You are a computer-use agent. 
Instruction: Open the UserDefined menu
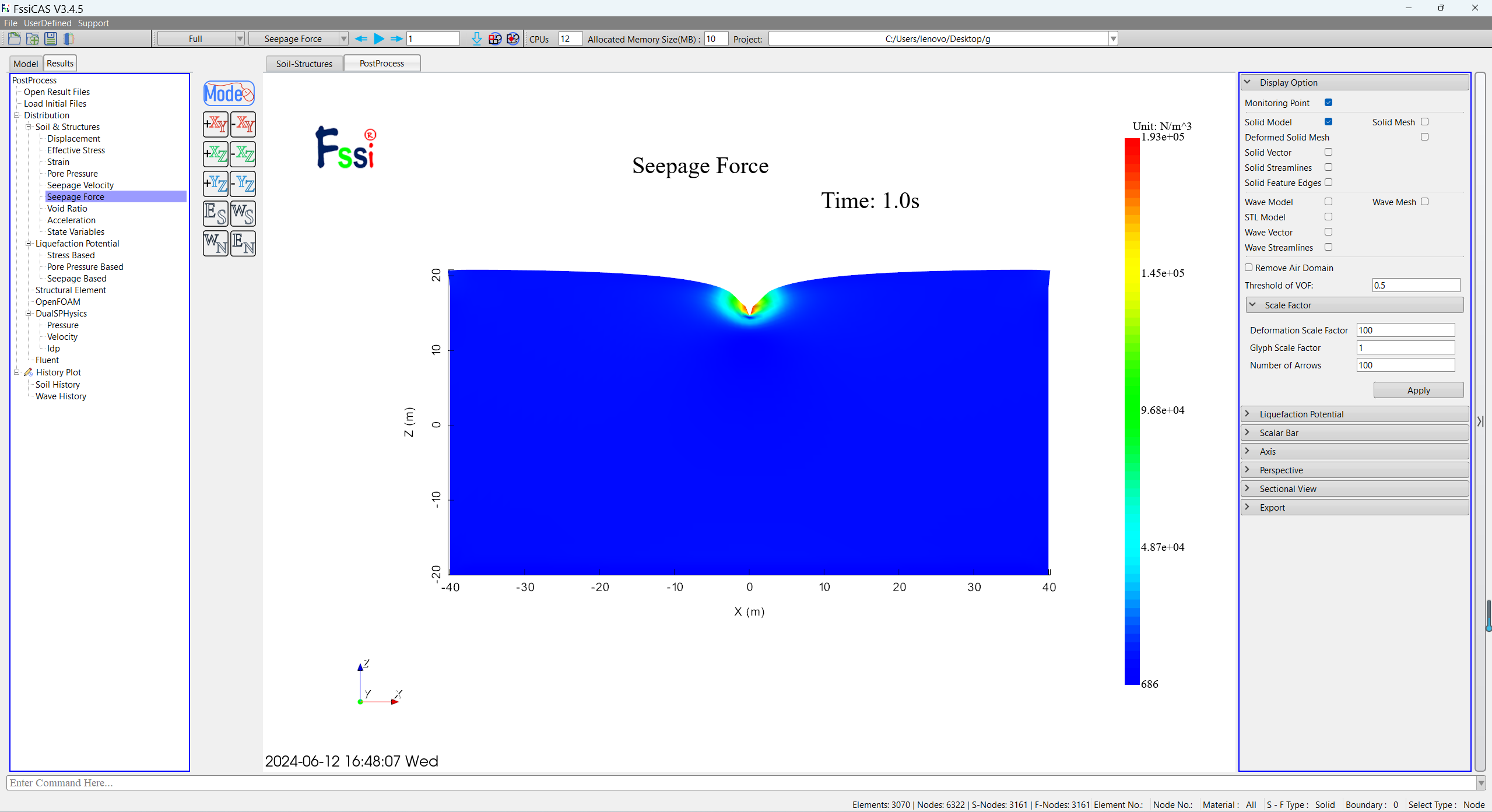point(47,23)
